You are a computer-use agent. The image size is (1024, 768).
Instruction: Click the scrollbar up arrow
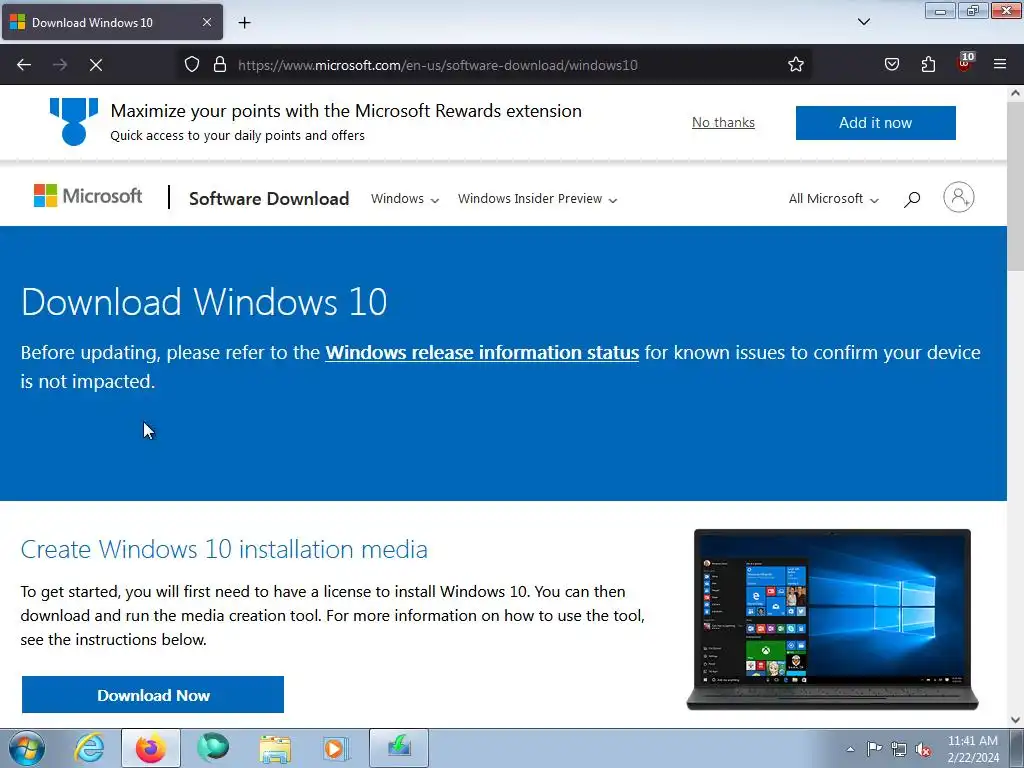[x=1015, y=93]
